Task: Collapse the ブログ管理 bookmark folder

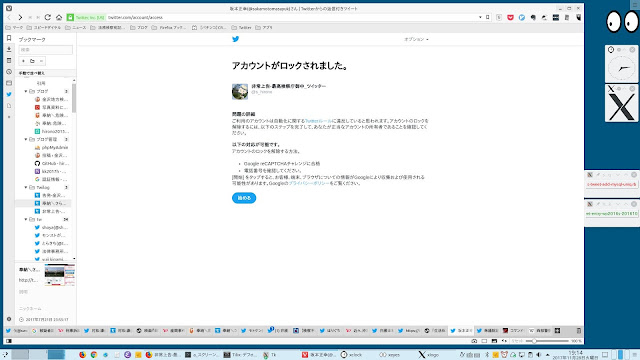Action: click(x=26, y=140)
